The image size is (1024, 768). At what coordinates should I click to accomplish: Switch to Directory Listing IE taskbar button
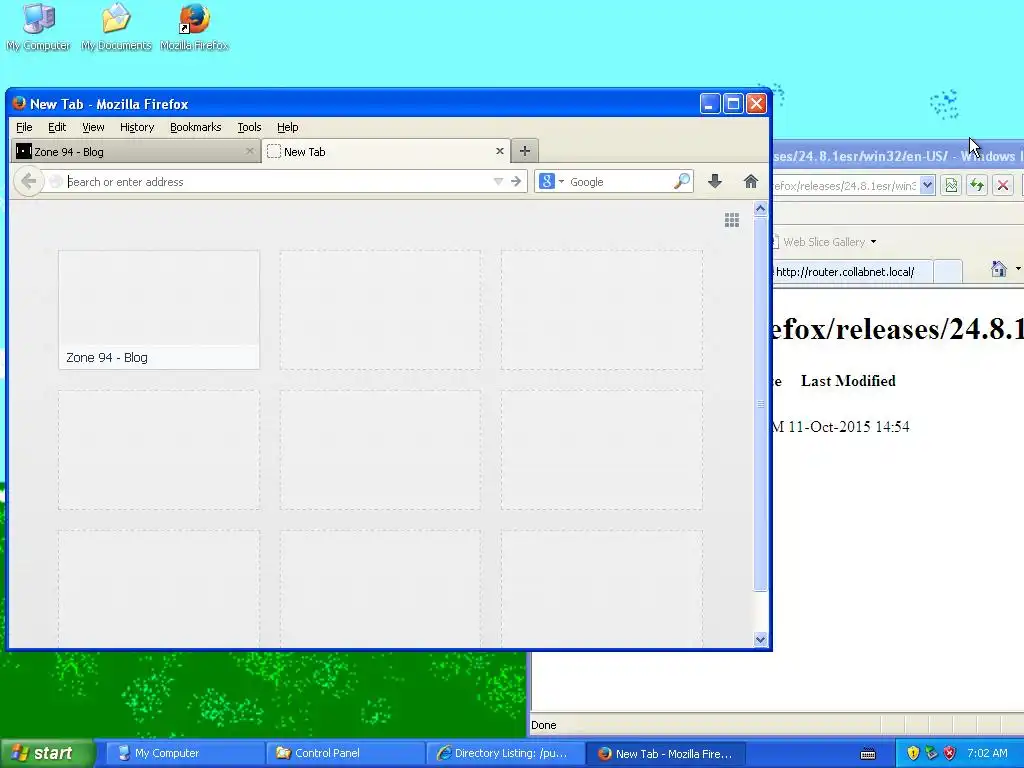click(504, 753)
